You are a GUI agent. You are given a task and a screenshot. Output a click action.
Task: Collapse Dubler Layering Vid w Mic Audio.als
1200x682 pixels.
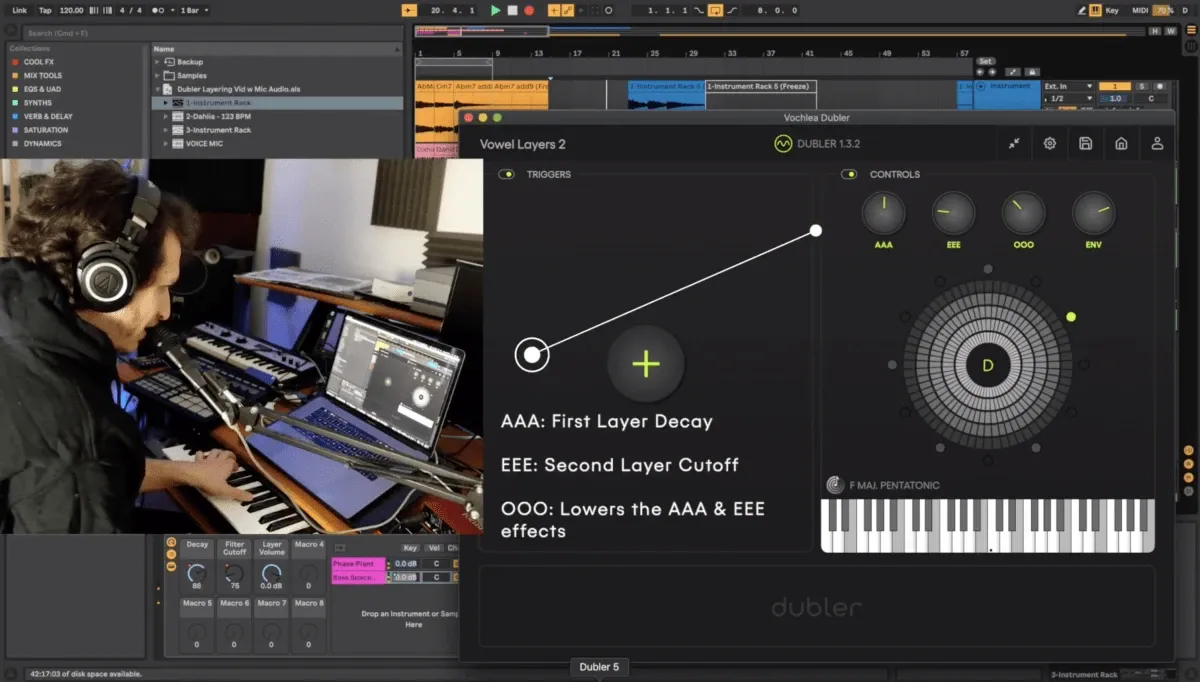coord(158,89)
